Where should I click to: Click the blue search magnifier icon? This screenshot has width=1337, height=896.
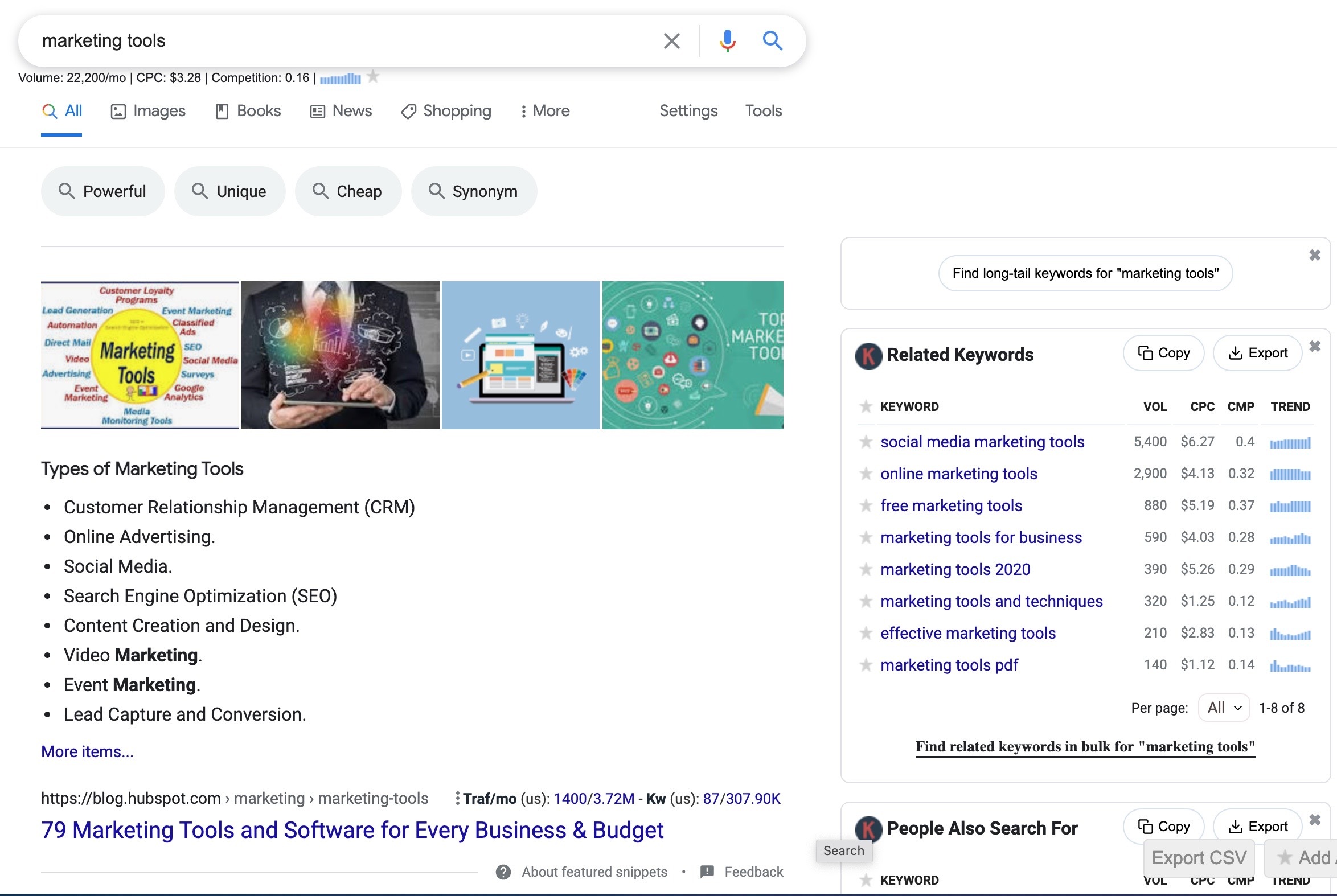772,40
